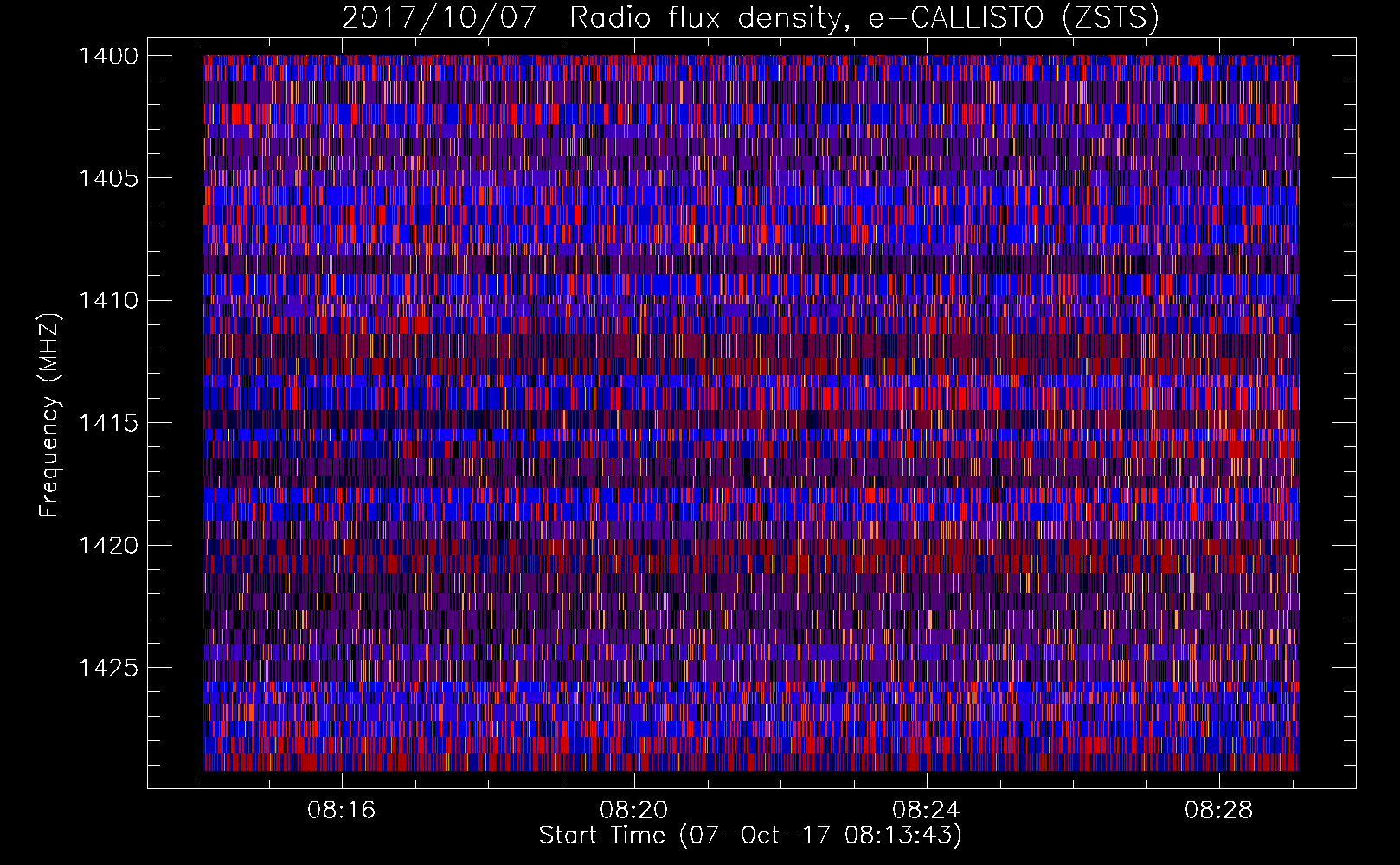Click the 08:24 time axis label
This screenshot has height=865, width=1400.
point(927,811)
